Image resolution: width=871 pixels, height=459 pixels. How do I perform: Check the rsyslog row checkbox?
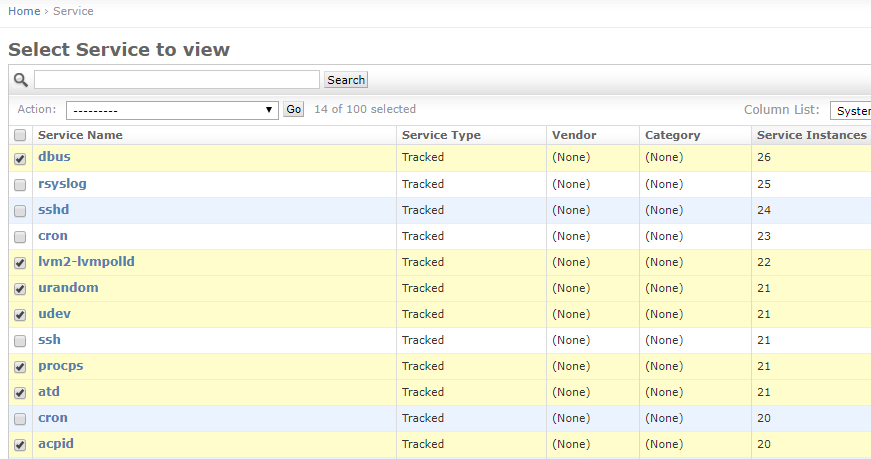[x=20, y=185]
